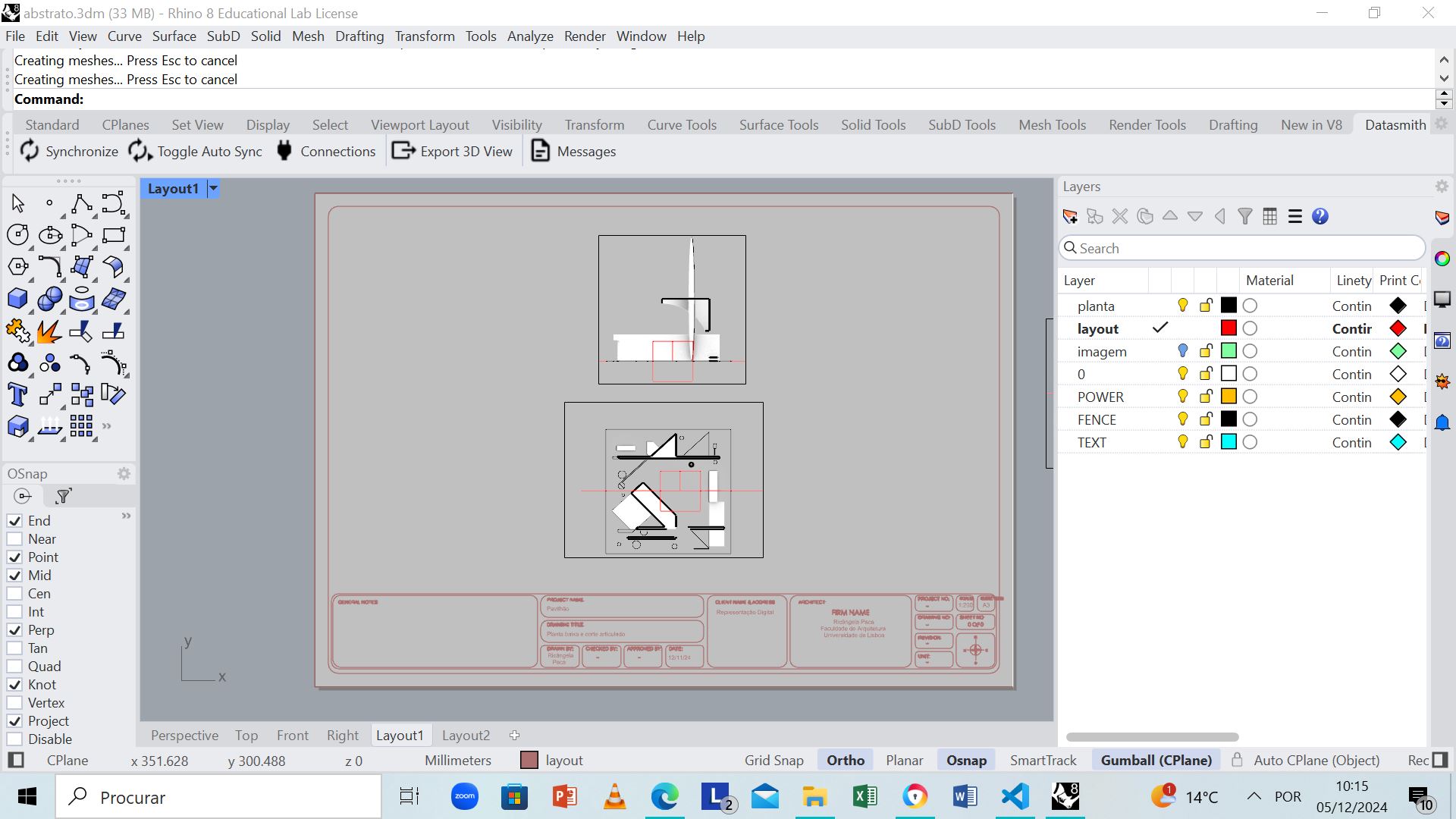Open the color wheel panel icon

pyautogui.click(x=1442, y=259)
